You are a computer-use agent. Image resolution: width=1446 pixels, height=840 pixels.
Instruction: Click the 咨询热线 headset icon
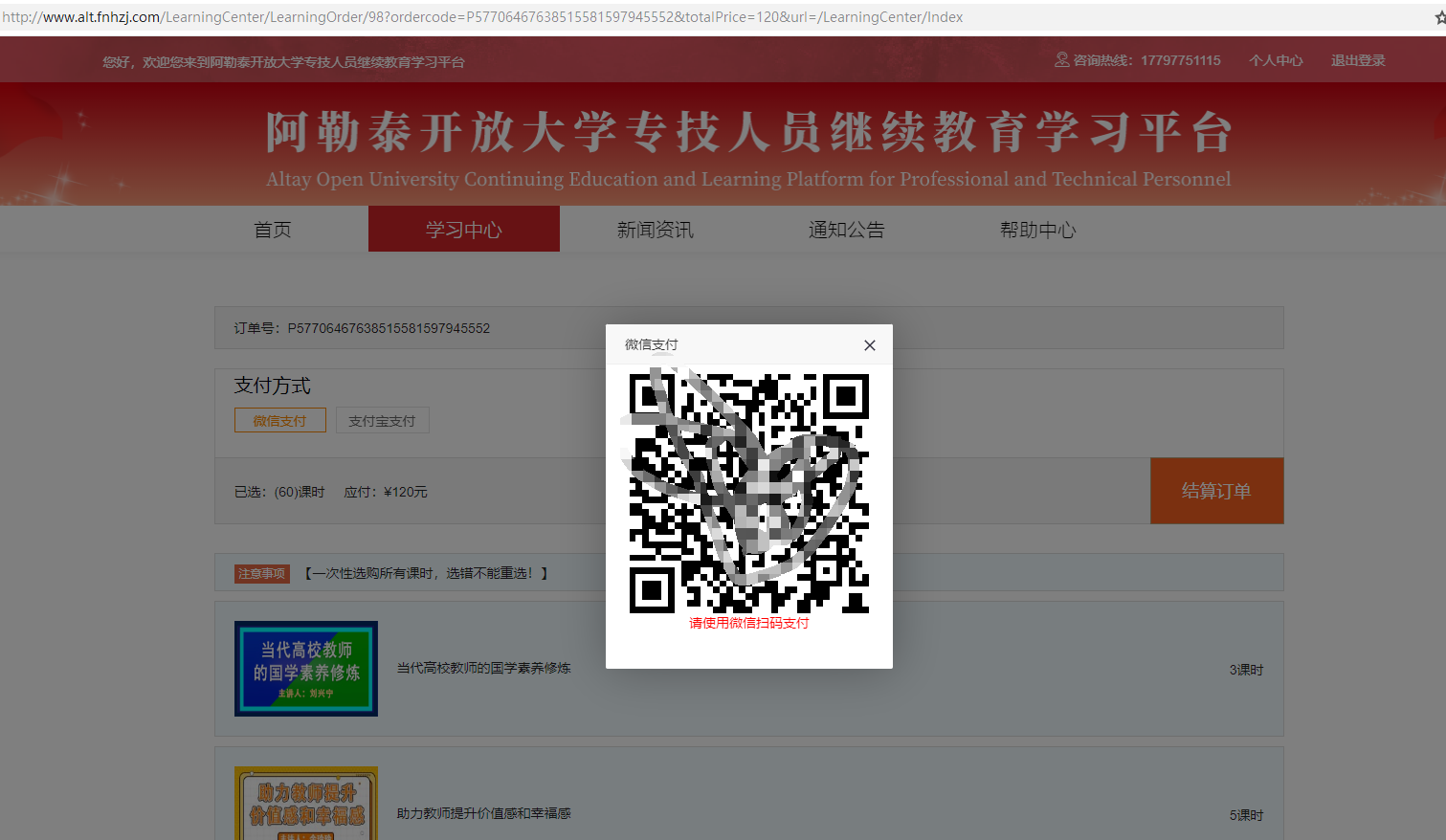coord(1061,60)
